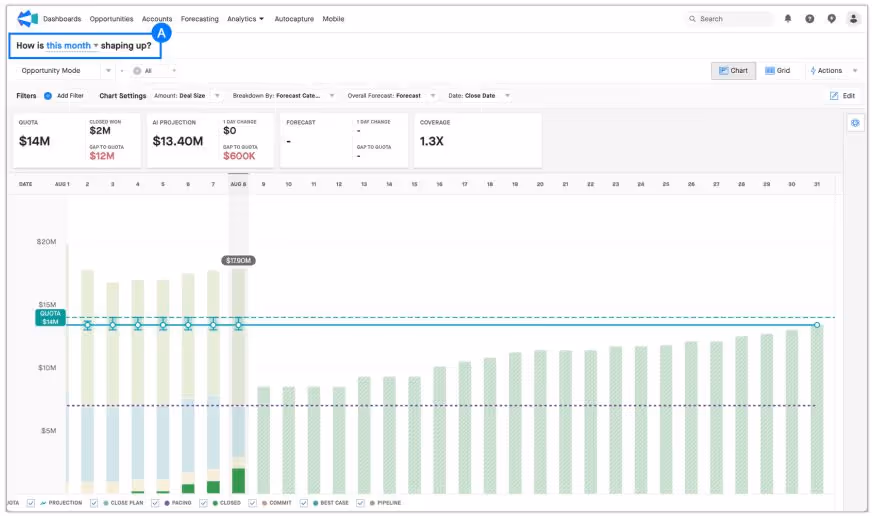Click the Add Filter link
This screenshot has width=872, height=516.
[x=70, y=96]
